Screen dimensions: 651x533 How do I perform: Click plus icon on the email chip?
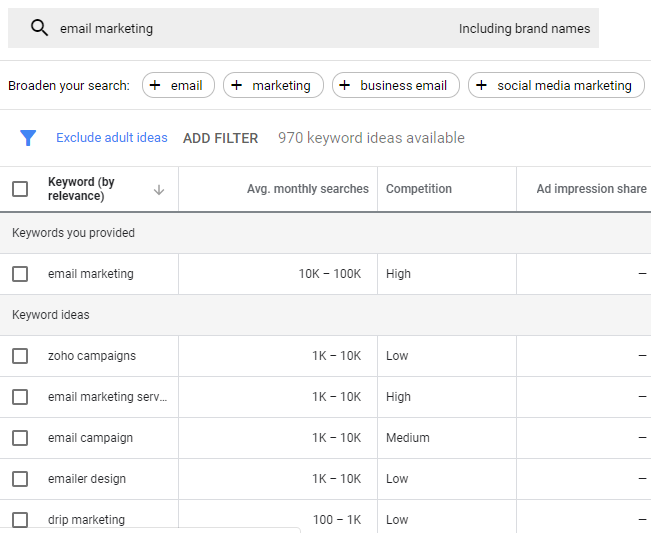tap(155, 86)
